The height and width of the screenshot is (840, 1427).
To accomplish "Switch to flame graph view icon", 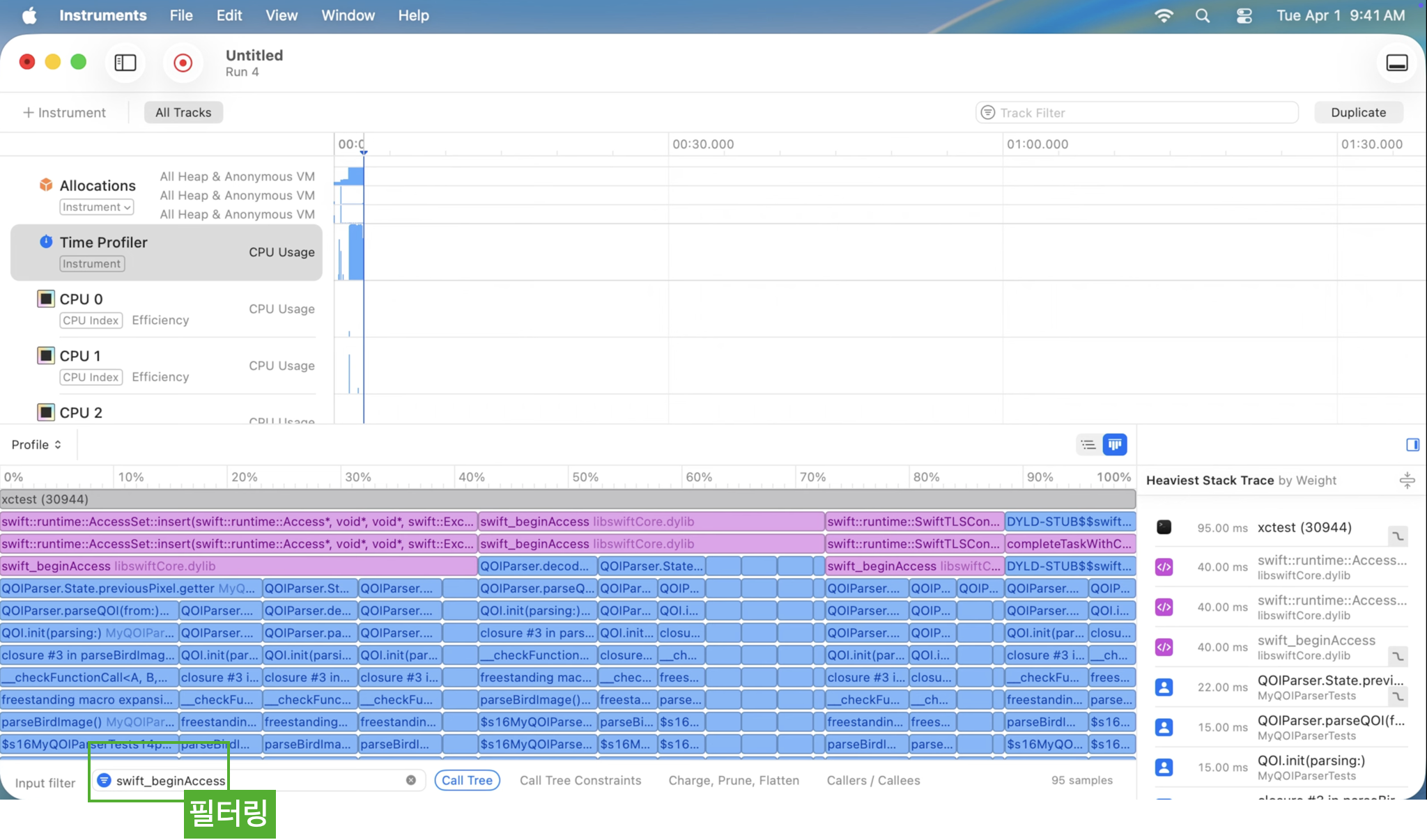I will click(x=1115, y=444).
